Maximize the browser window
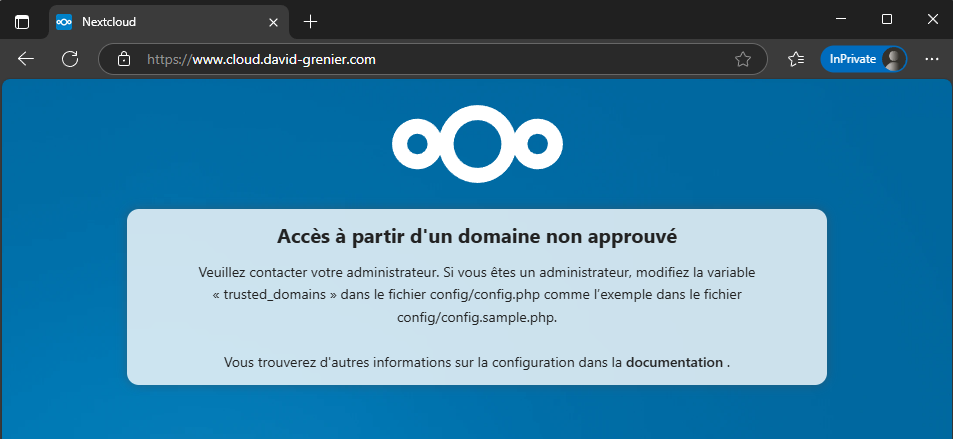 coord(886,20)
